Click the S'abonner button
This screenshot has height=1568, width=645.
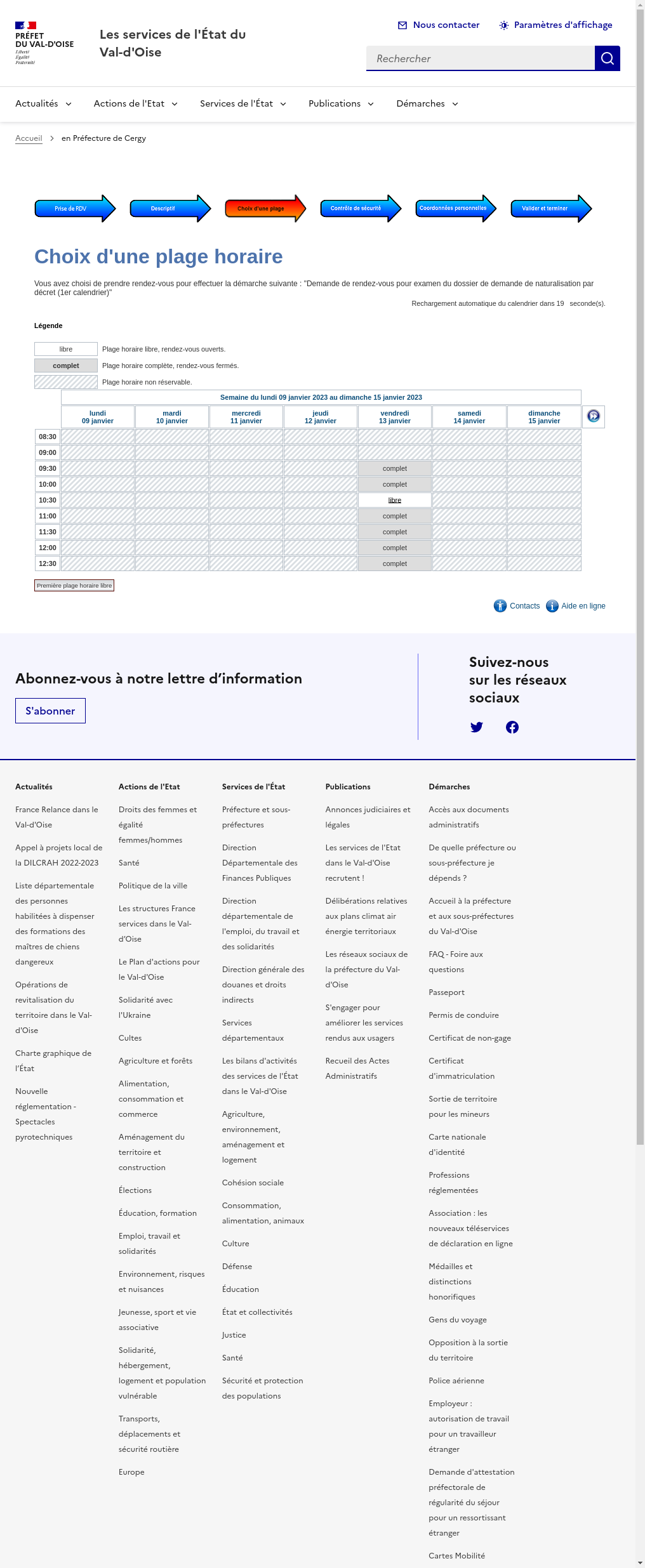(x=50, y=711)
